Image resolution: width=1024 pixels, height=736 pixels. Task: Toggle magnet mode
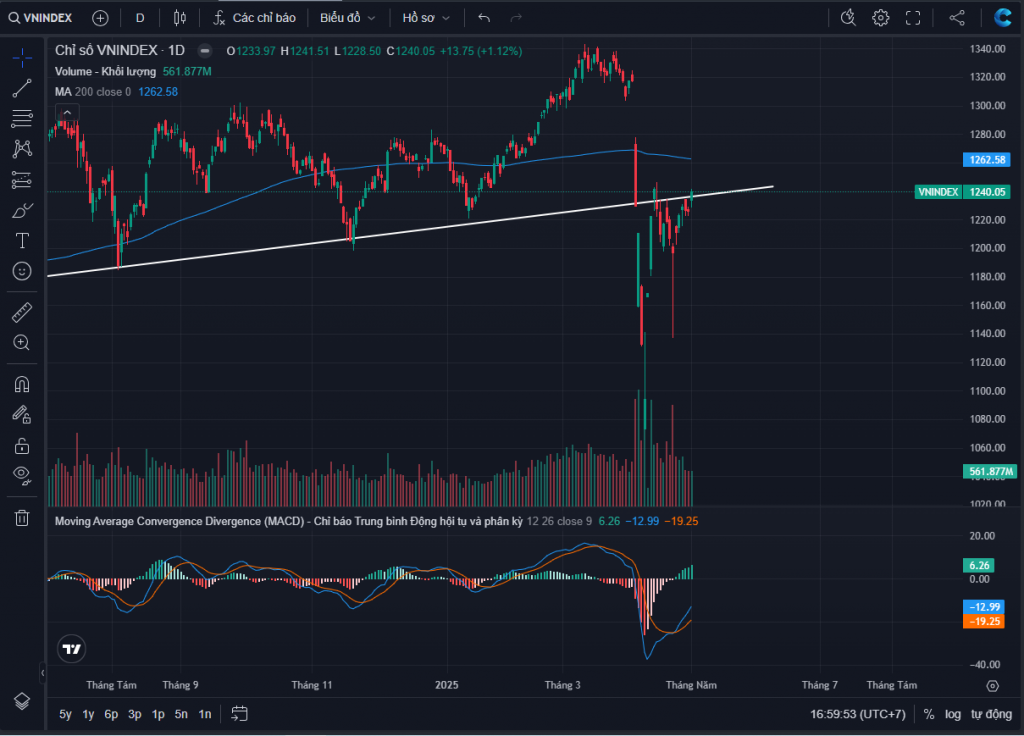pyautogui.click(x=22, y=385)
